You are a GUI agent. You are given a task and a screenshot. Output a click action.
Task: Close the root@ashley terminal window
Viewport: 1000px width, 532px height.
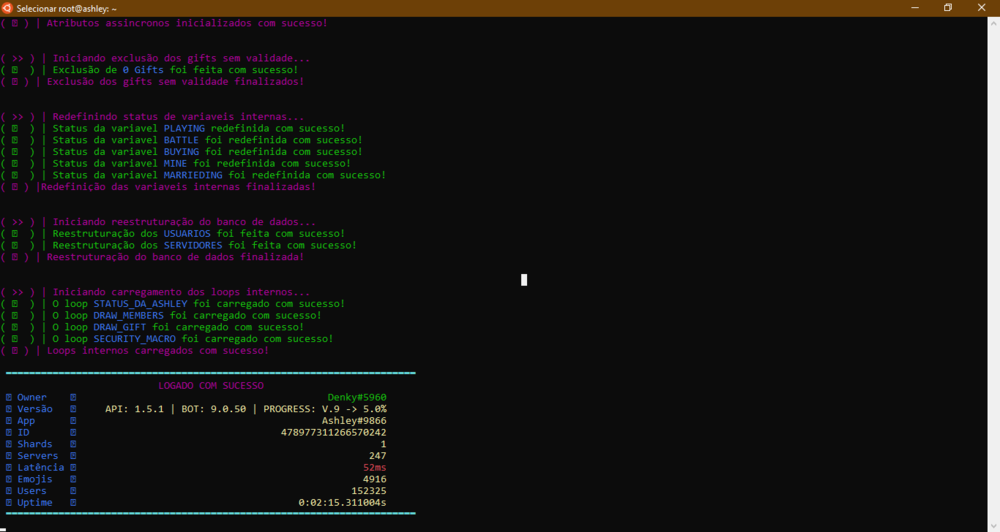pos(981,8)
